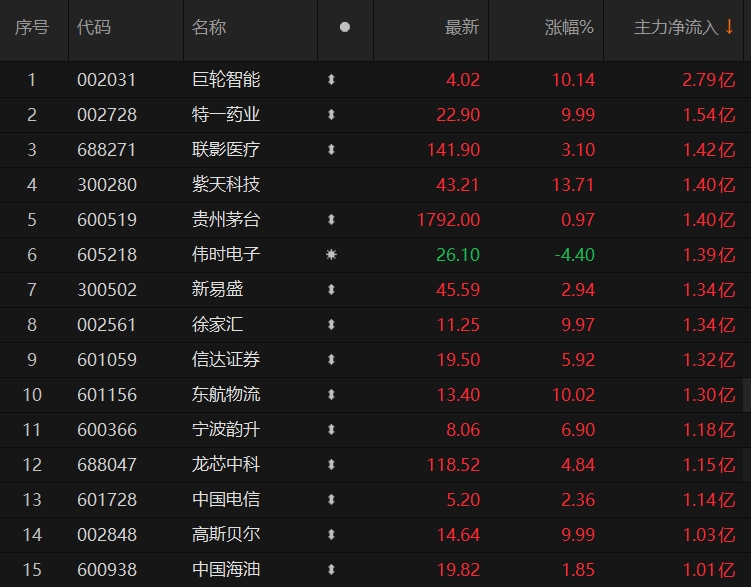Click the marker icon beside 信达证券
The image size is (751, 587).
[331, 360]
